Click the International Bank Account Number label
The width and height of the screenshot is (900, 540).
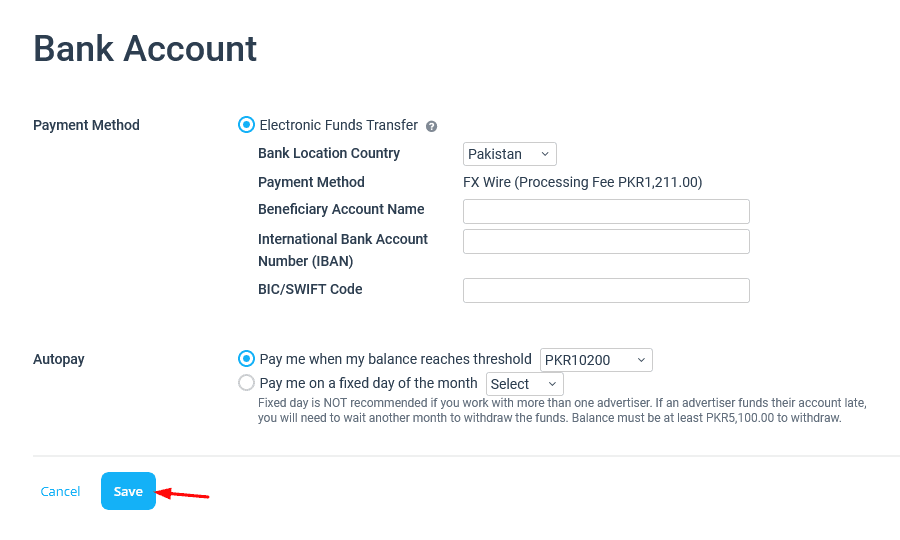pyautogui.click(x=342, y=250)
